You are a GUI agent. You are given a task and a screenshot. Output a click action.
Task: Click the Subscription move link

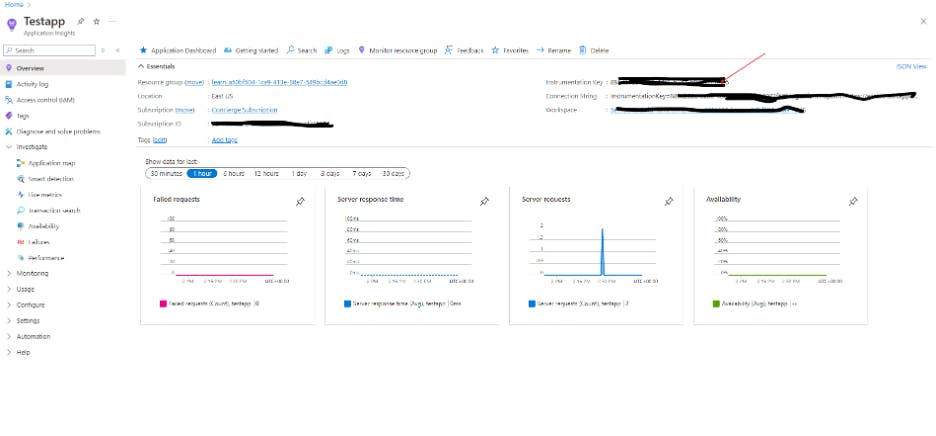185,110
